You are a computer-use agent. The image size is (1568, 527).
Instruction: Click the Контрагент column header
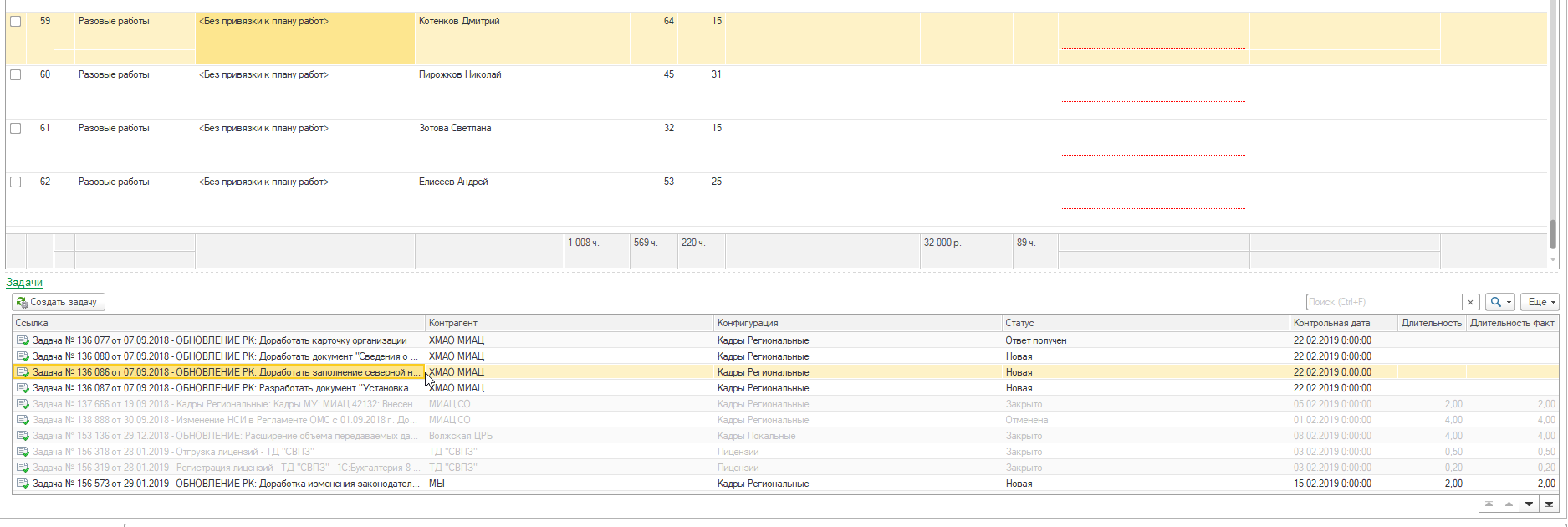click(452, 323)
